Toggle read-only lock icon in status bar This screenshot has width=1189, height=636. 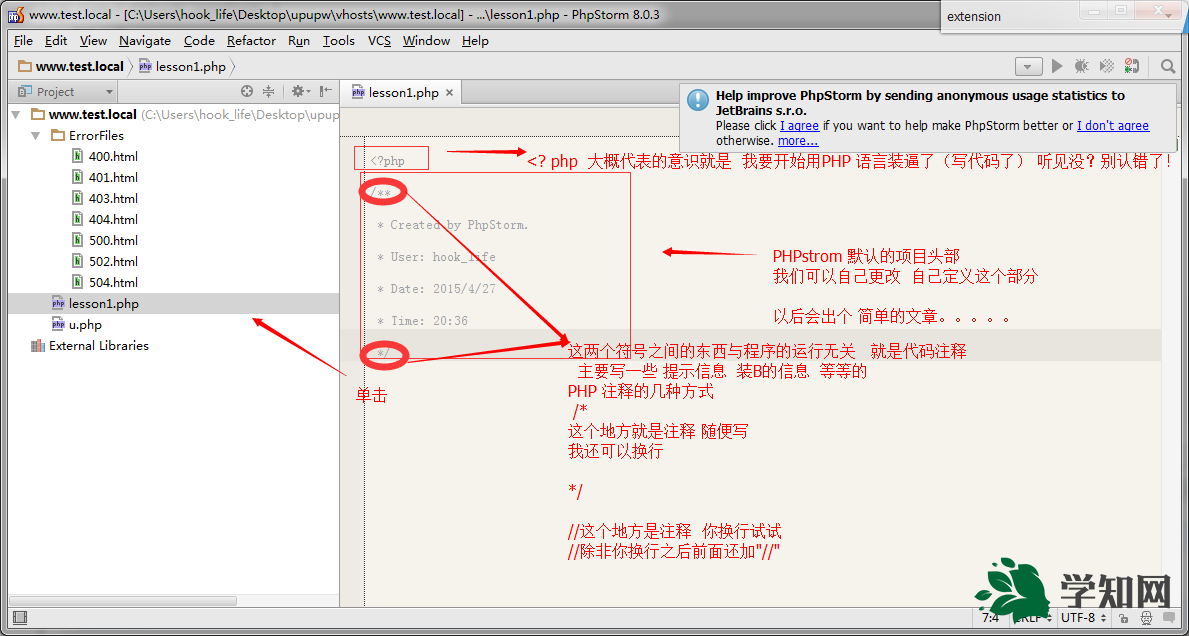tap(1122, 619)
